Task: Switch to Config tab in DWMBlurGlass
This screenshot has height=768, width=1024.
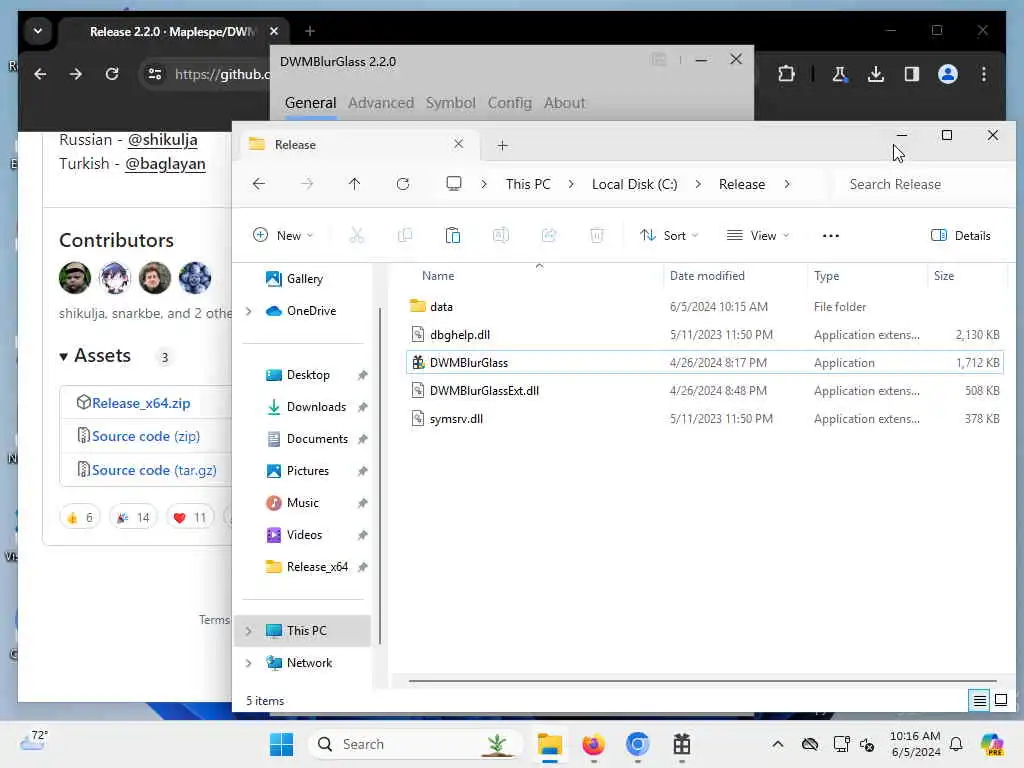Action: coord(509,103)
